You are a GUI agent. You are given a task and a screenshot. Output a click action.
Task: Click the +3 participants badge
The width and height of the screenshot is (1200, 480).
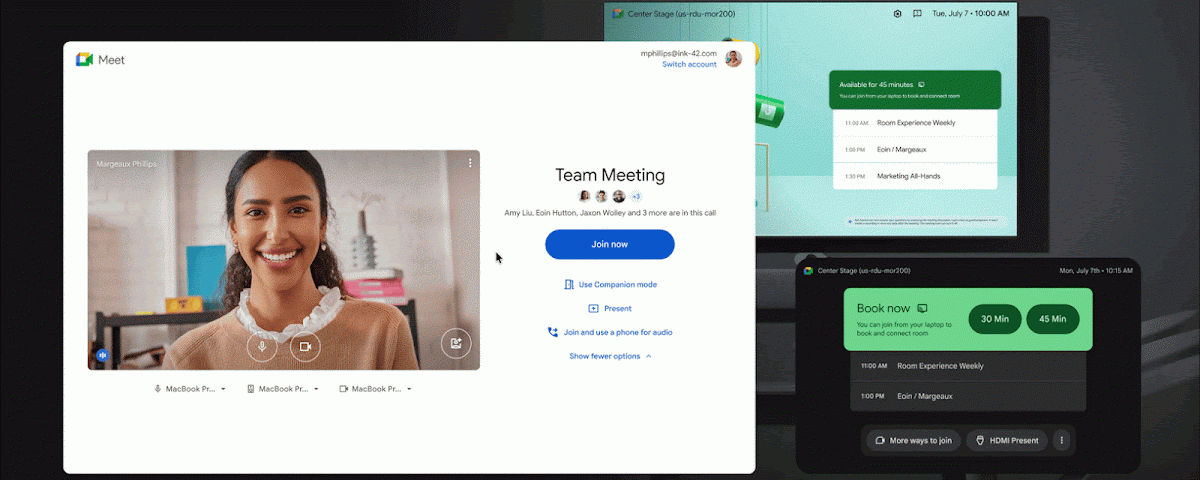click(x=636, y=196)
